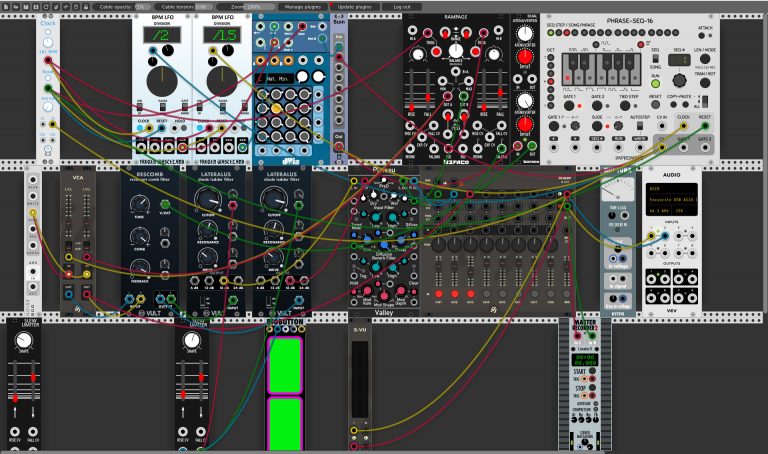
Task: Click the /2 division display on BPM LFO
Action: click(x=162, y=35)
